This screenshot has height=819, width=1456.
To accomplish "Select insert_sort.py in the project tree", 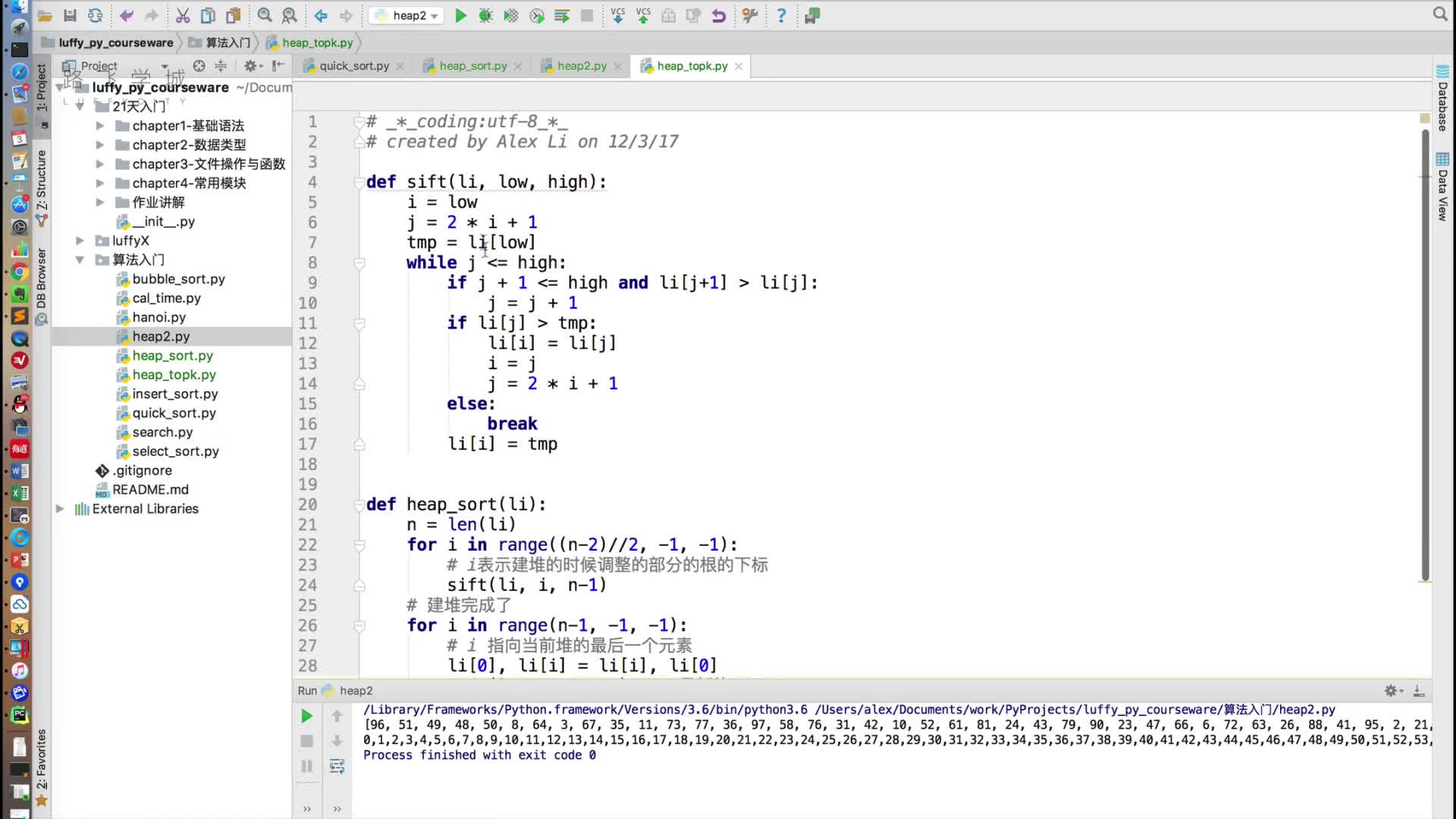I will click(175, 394).
